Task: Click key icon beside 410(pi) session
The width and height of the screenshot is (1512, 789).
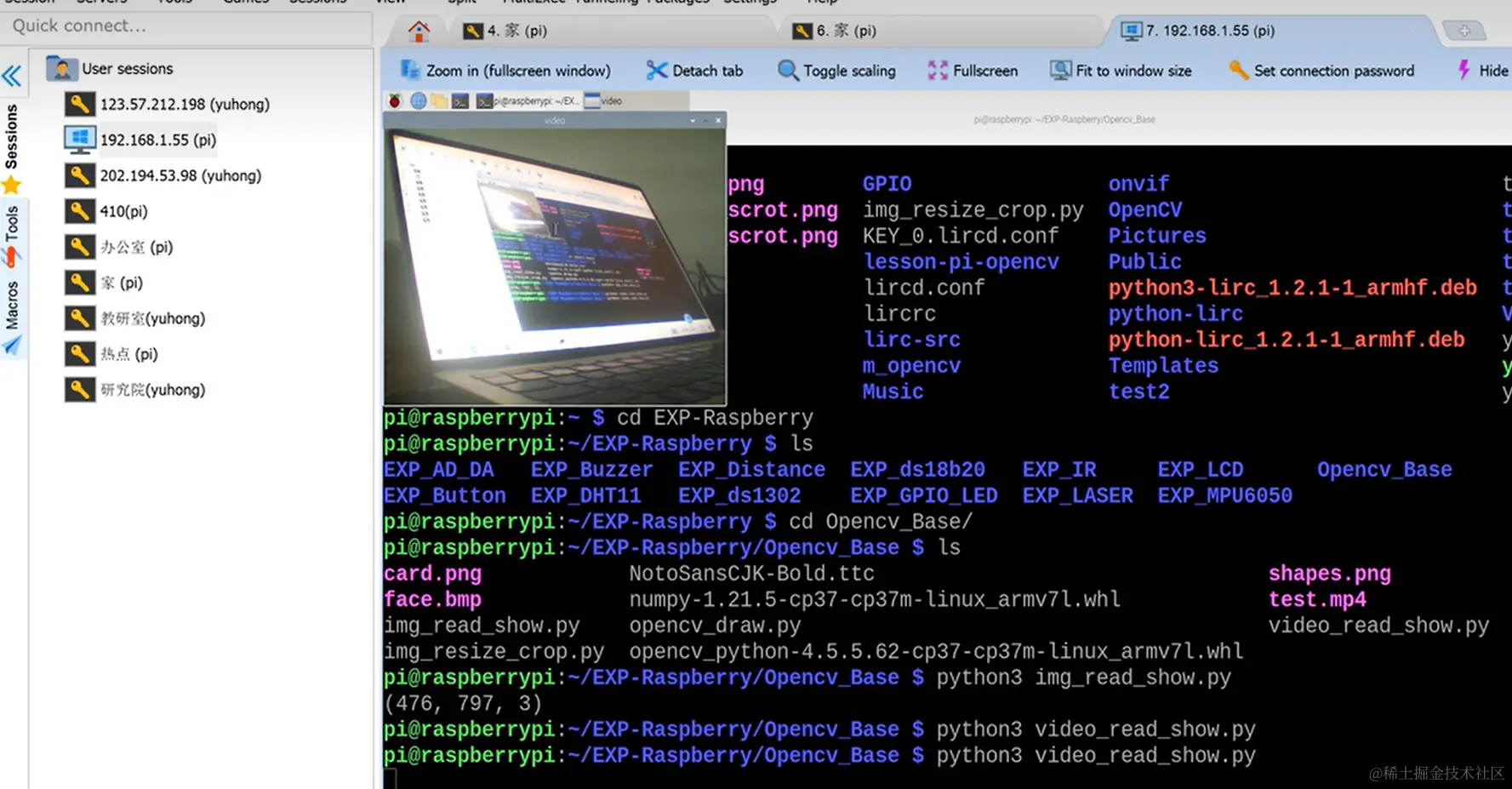Action: 80,211
